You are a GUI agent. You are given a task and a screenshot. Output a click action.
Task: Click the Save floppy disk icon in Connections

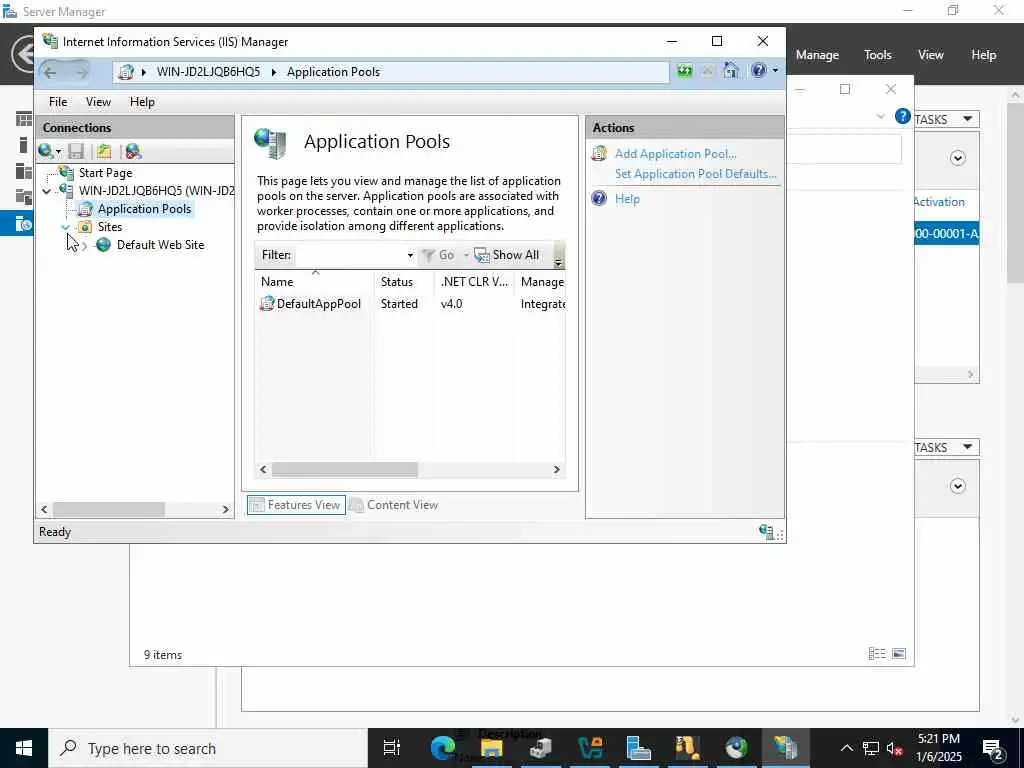(x=76, y=152)
